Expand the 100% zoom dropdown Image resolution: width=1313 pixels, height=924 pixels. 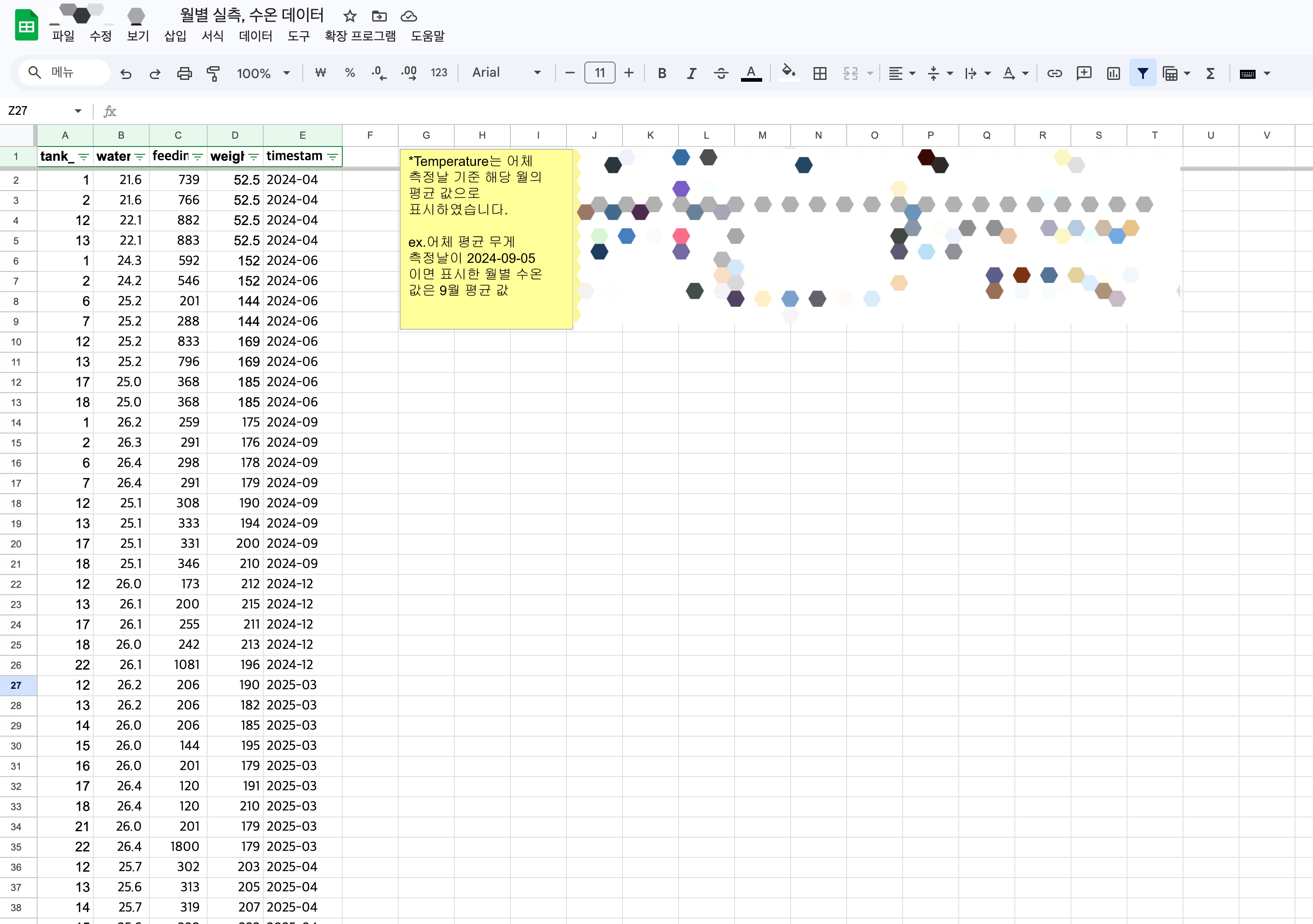(x=263, y=73)
